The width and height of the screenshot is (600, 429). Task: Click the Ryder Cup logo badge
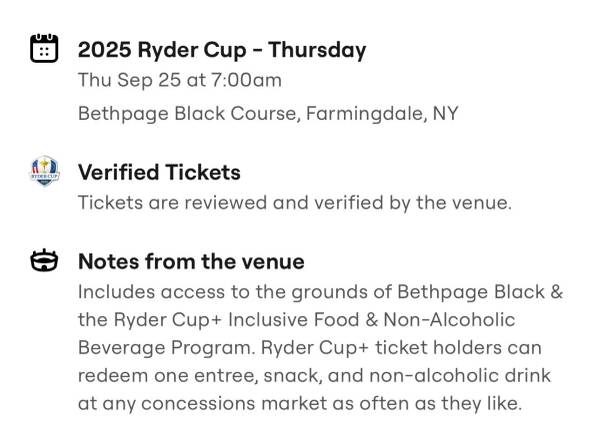point(44,171)
